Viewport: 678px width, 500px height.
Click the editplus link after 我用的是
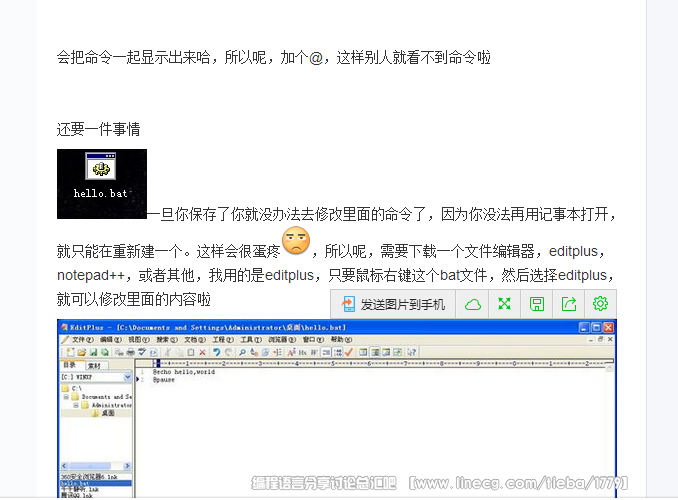(x=289, y=275)
